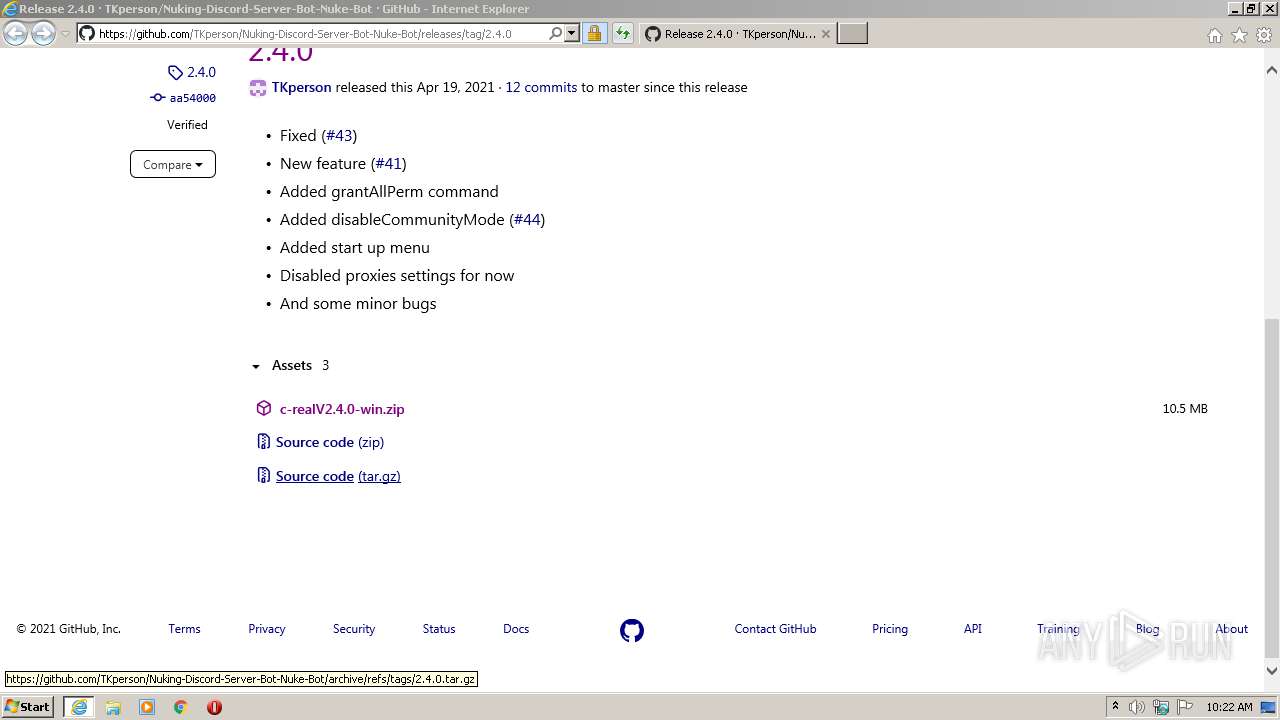Screen dimensions: 1280x720
Task: Open the media player taskbar icon
Action: (147, 707)
